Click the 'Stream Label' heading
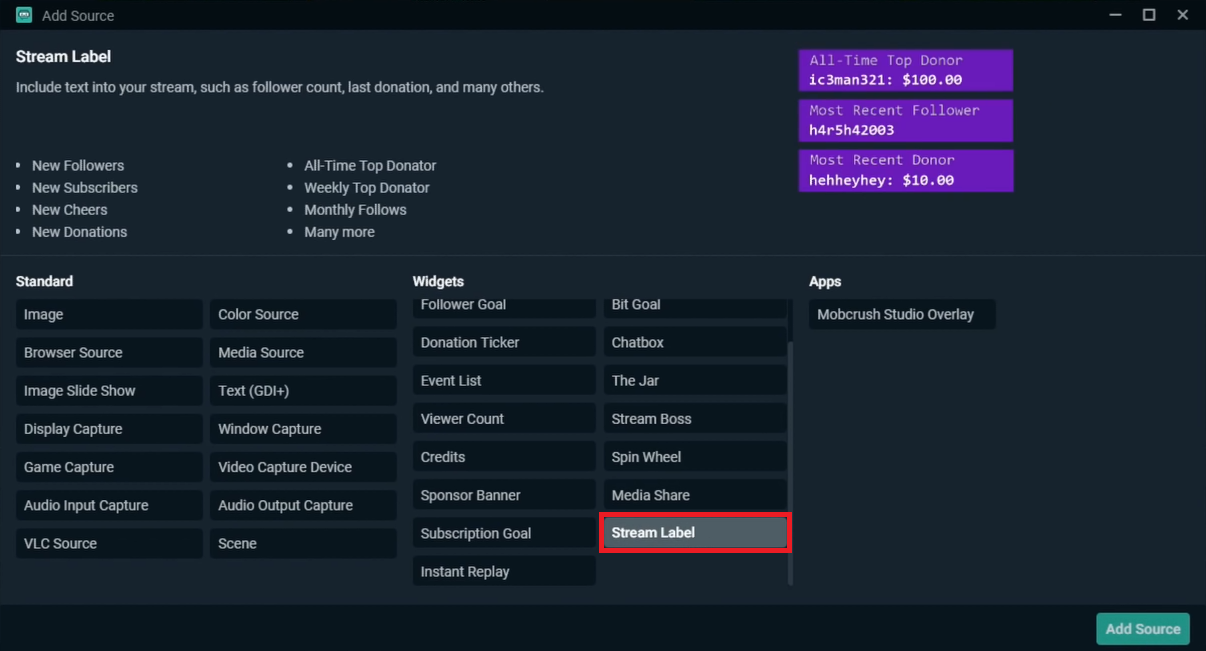This screenshot has height=651, width=1206. (63, 56)
